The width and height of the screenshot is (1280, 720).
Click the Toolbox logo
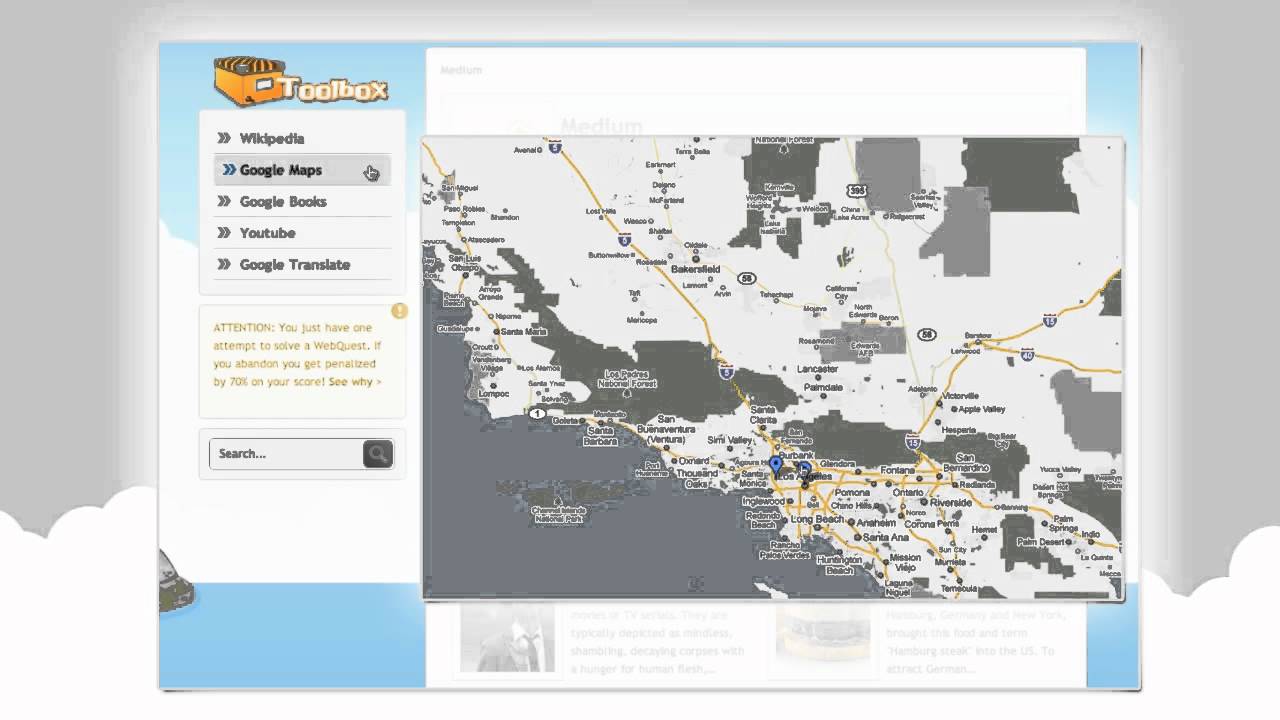click(x=300, y=80)
